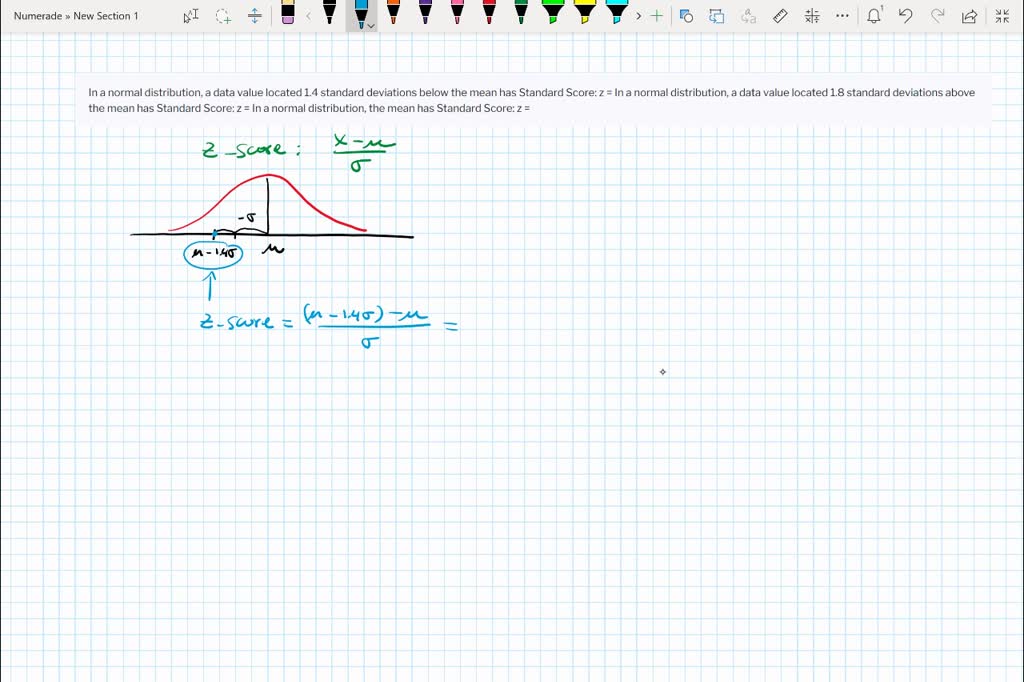This screenshot has height=682, width=1024.
Task: Click the Ink to Shape icon
Action: (717, 16)
